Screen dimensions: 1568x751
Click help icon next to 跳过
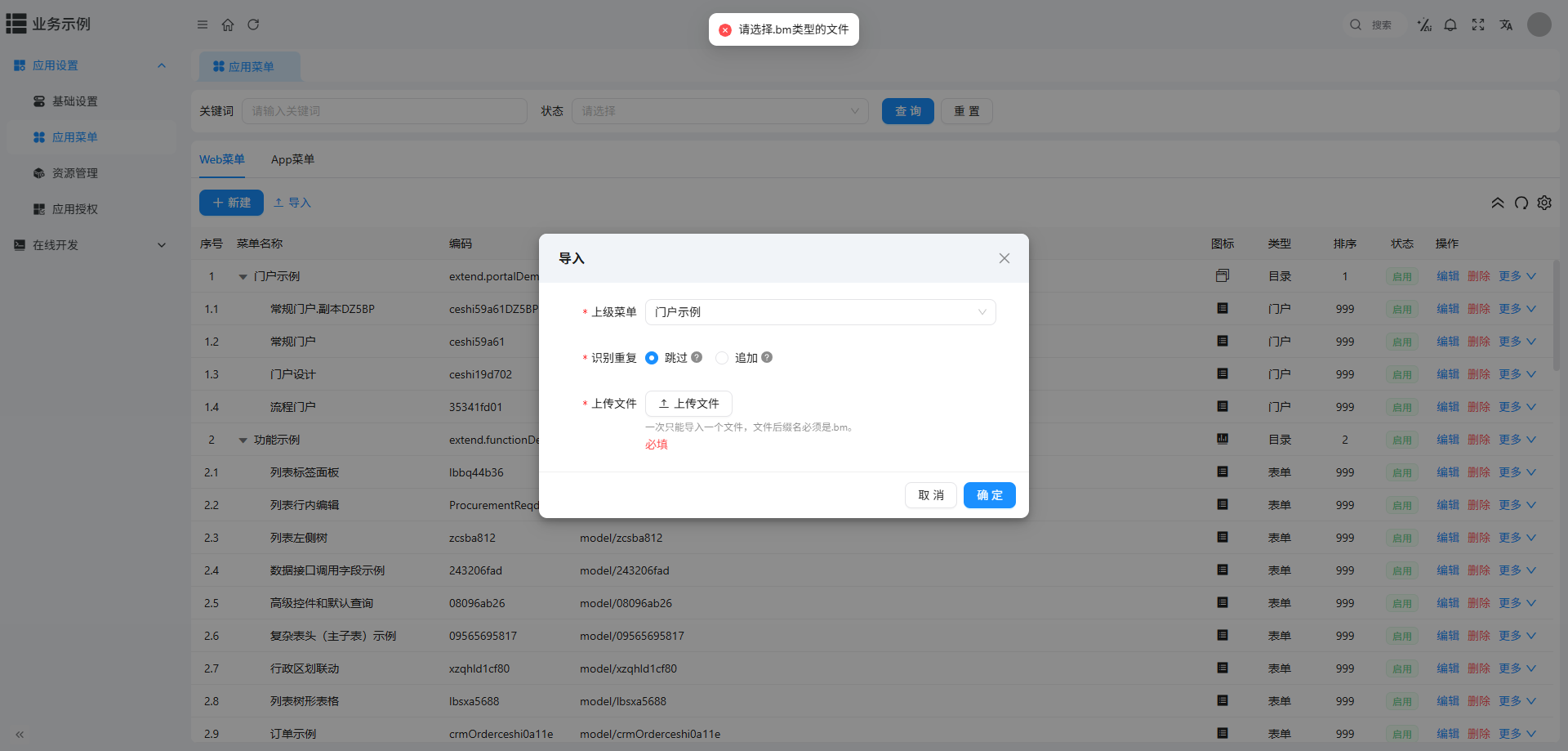[x=697, y=357]
